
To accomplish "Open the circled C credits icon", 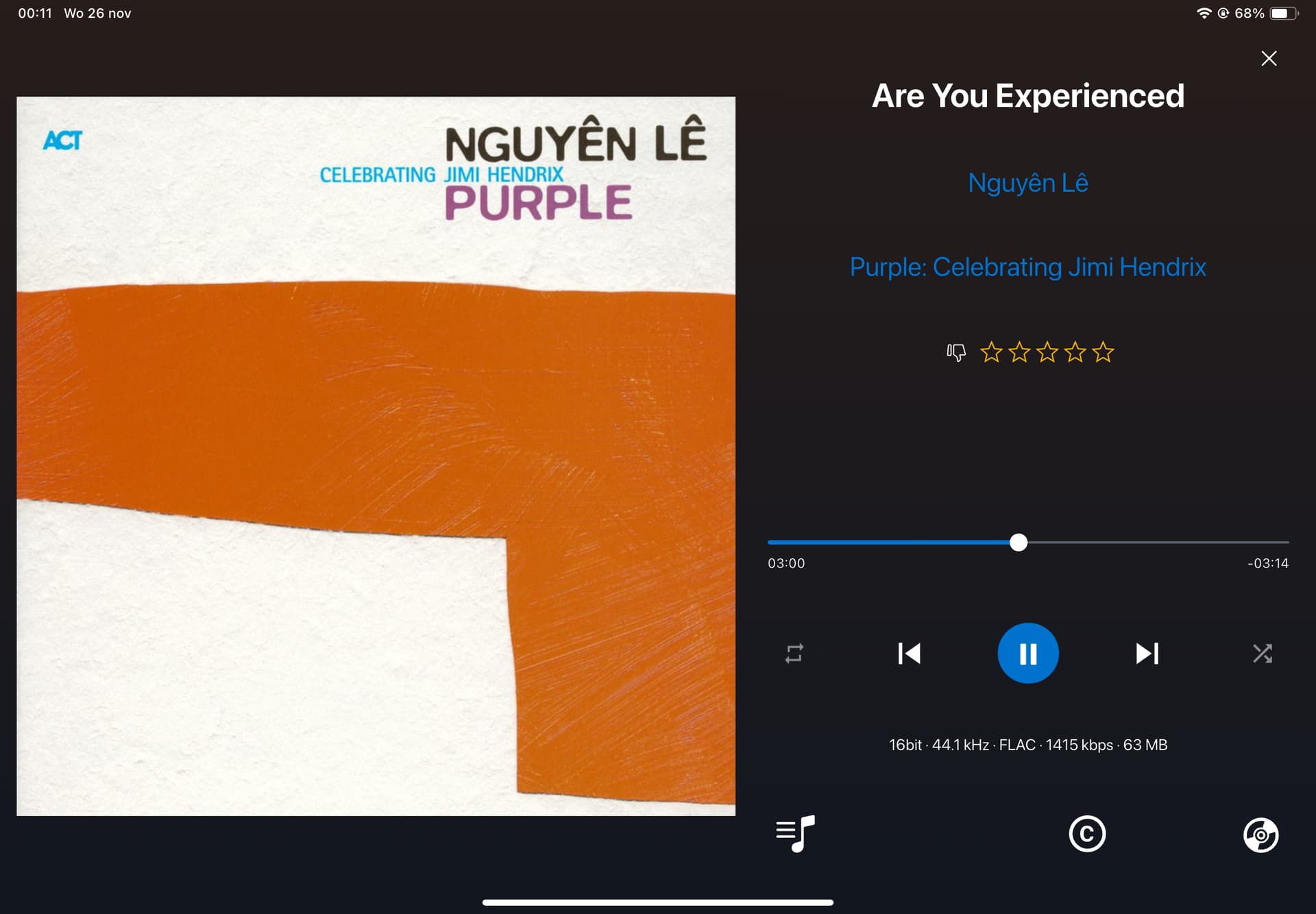I will (x=1087, y=834).
